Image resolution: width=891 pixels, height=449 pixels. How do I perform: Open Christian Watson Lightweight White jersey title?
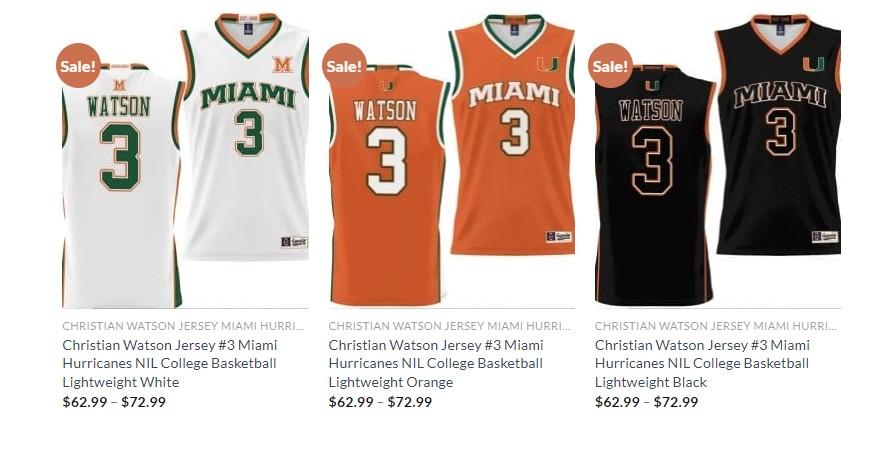[170, 363]
